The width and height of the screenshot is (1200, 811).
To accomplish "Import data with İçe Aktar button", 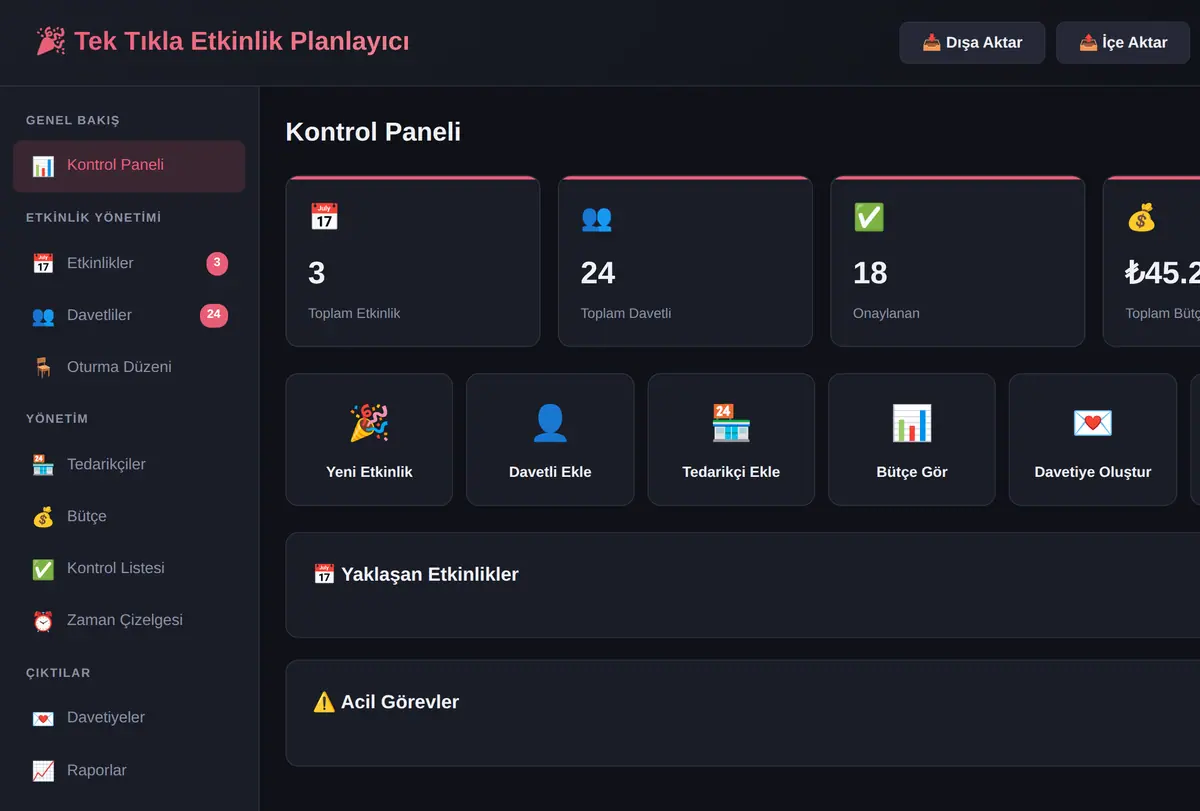I will click(x=1123, y=43).
